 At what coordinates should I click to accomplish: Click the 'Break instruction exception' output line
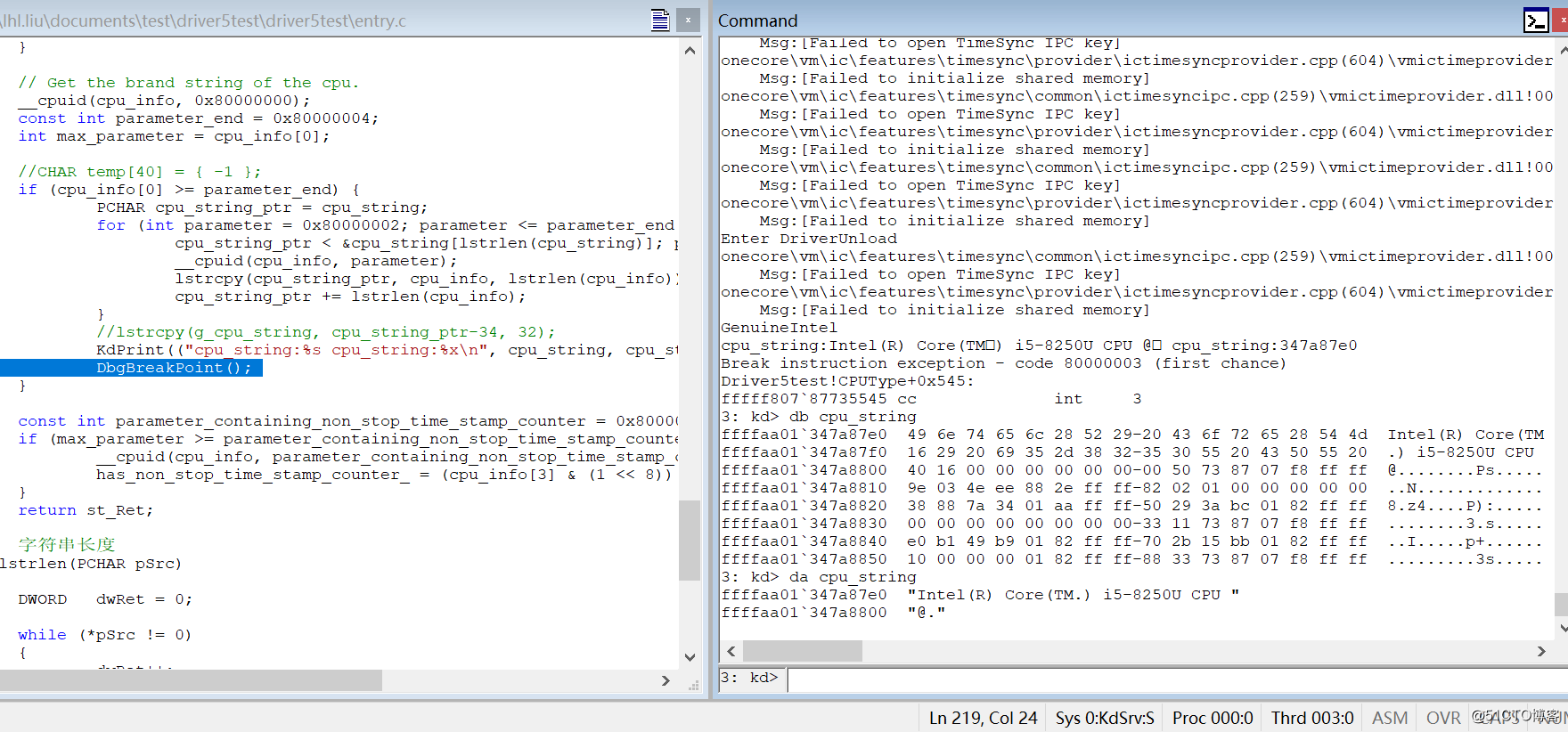point(1004,363)
